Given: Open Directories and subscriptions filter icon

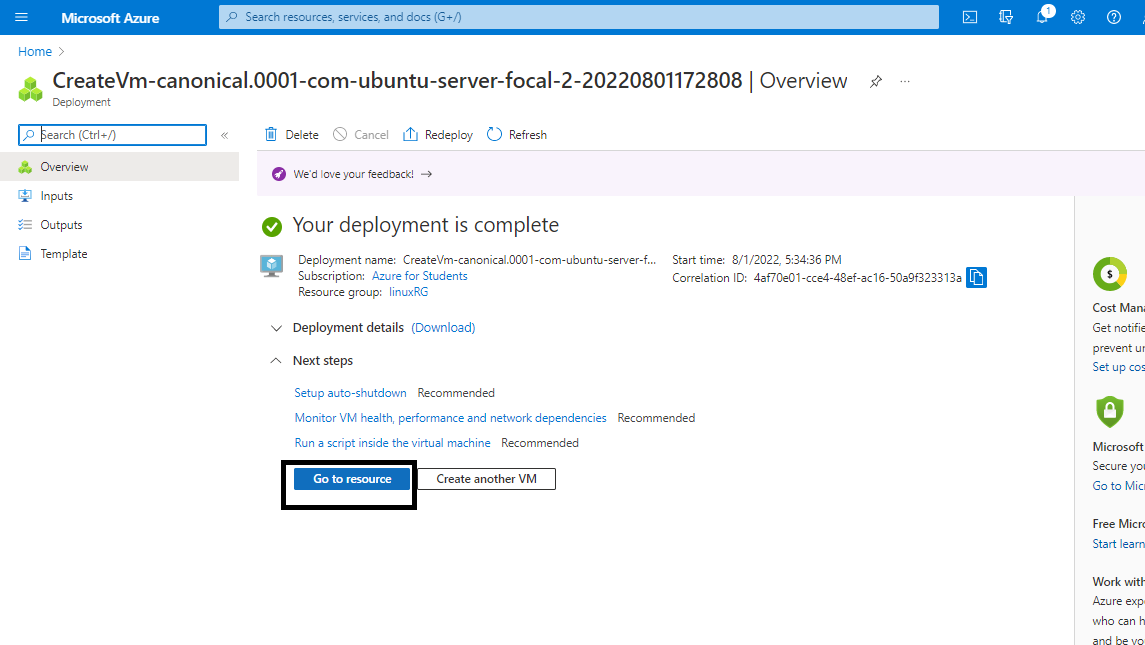Looking at the screenshot, I should pos(1006,18).
